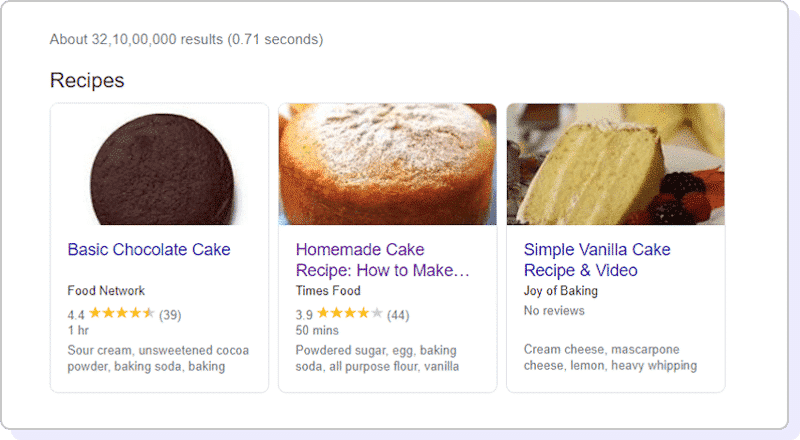Open the Basic Chocolate Cake recipe link
This screenshot has height=440, width=800.
pos(149,250)
